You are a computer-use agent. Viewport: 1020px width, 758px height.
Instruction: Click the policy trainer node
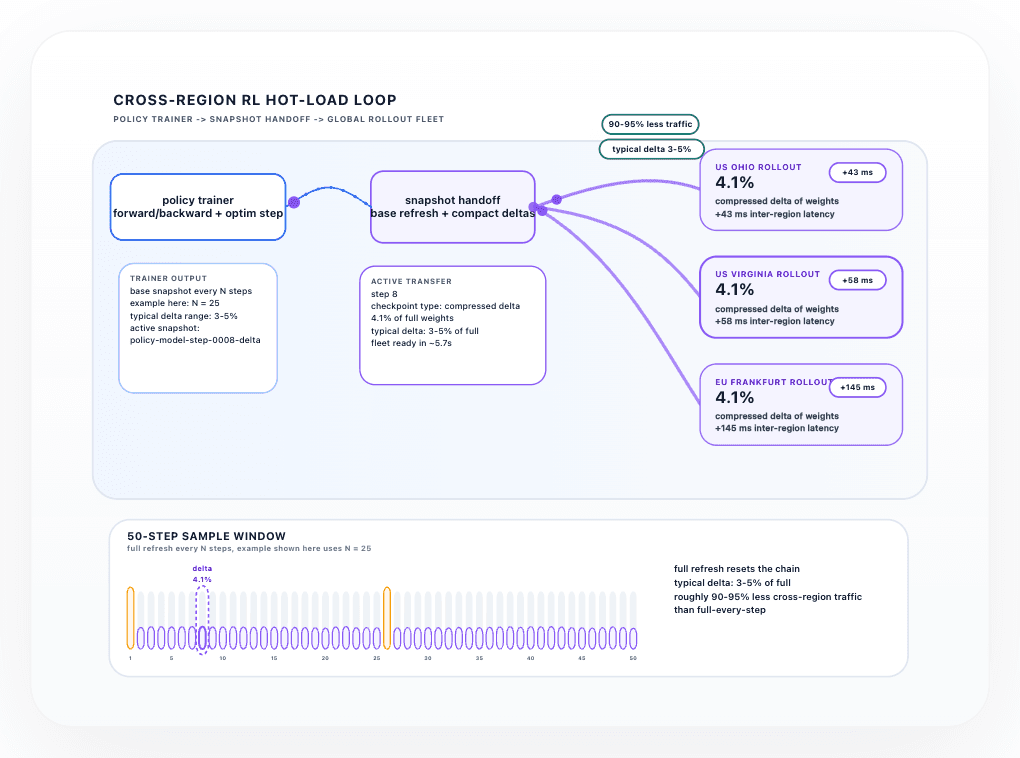click(x=198, y=207)
